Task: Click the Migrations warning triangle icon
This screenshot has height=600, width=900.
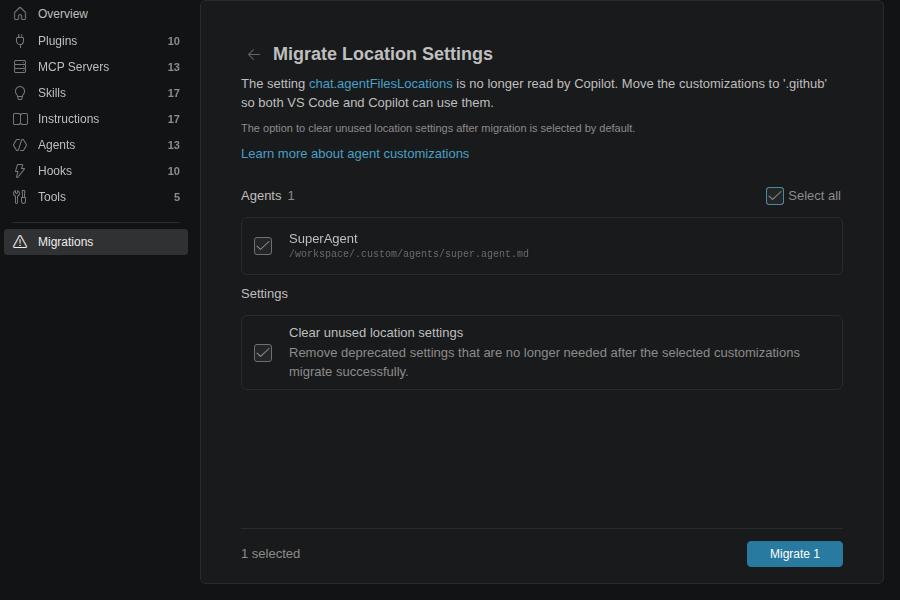Action: pos(20,242)
